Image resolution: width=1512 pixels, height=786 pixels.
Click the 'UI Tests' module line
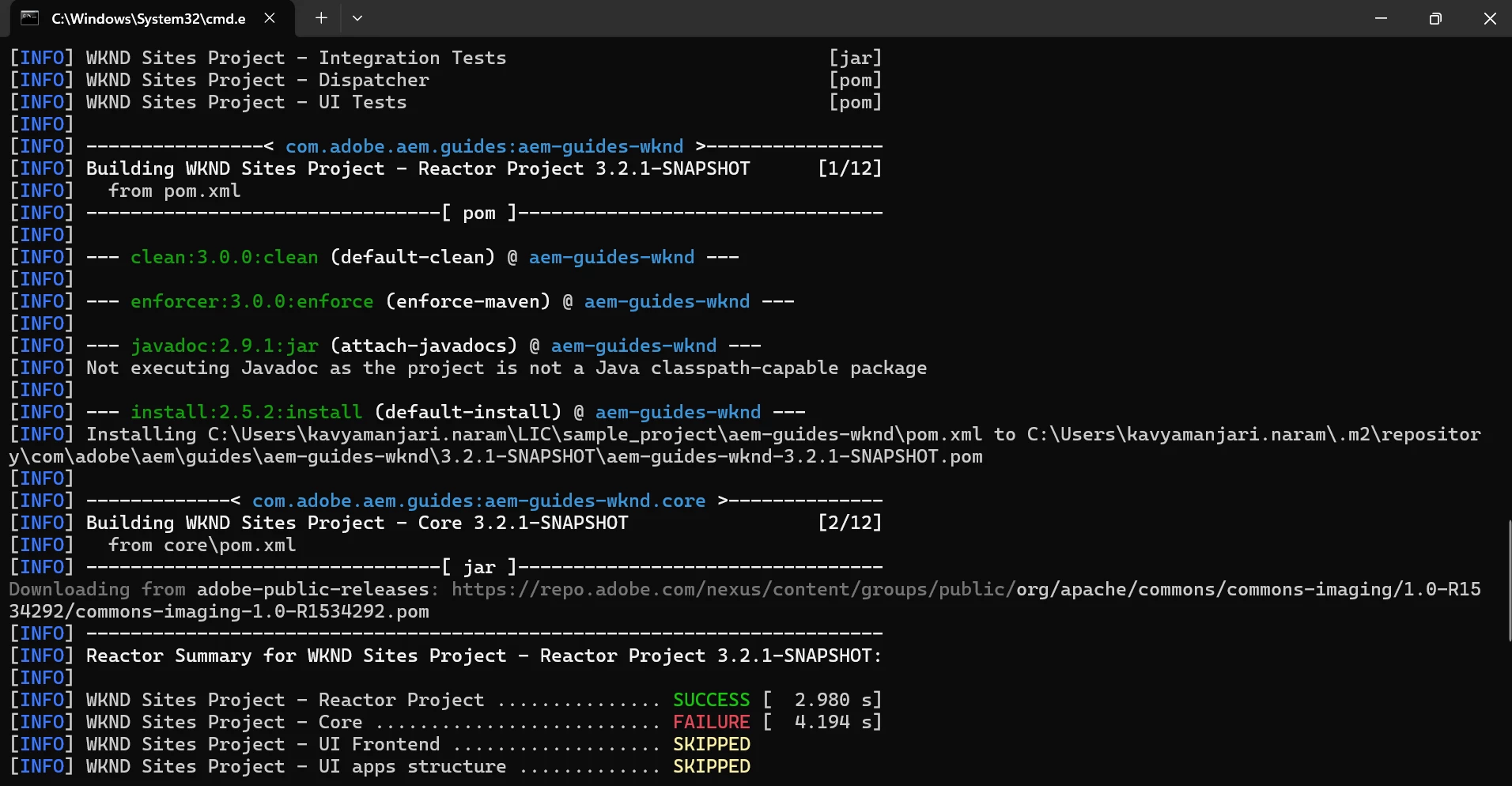coord(246,102)
